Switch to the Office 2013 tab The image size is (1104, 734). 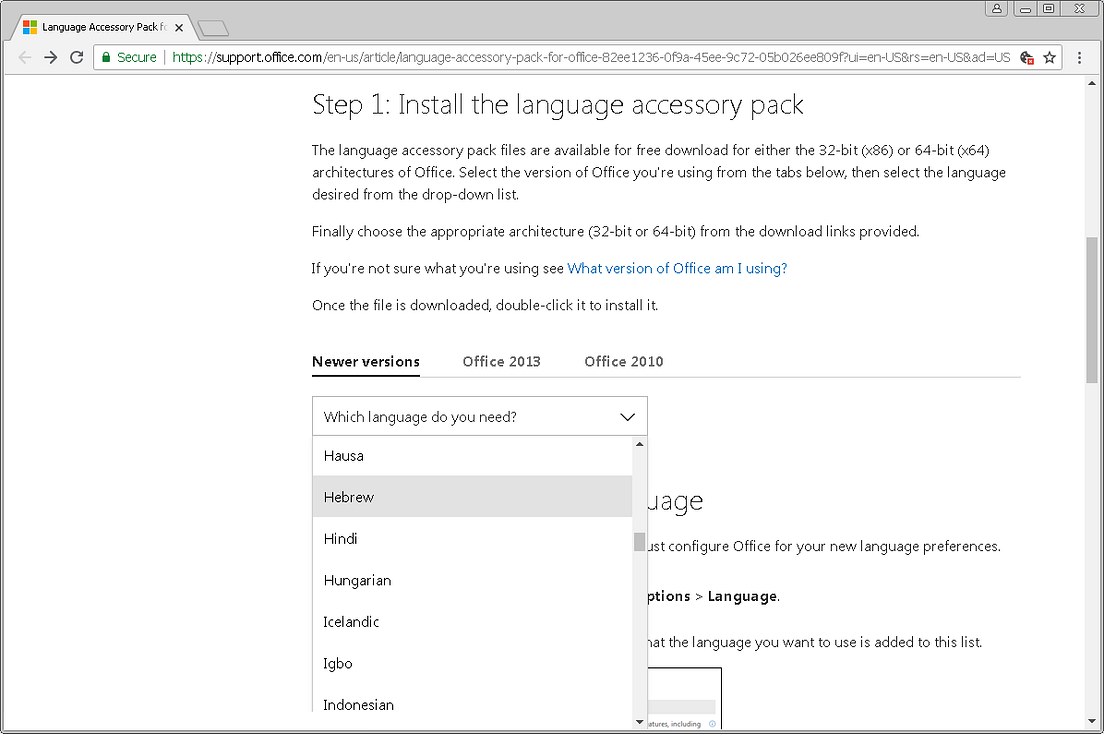[x=501, y=361]
